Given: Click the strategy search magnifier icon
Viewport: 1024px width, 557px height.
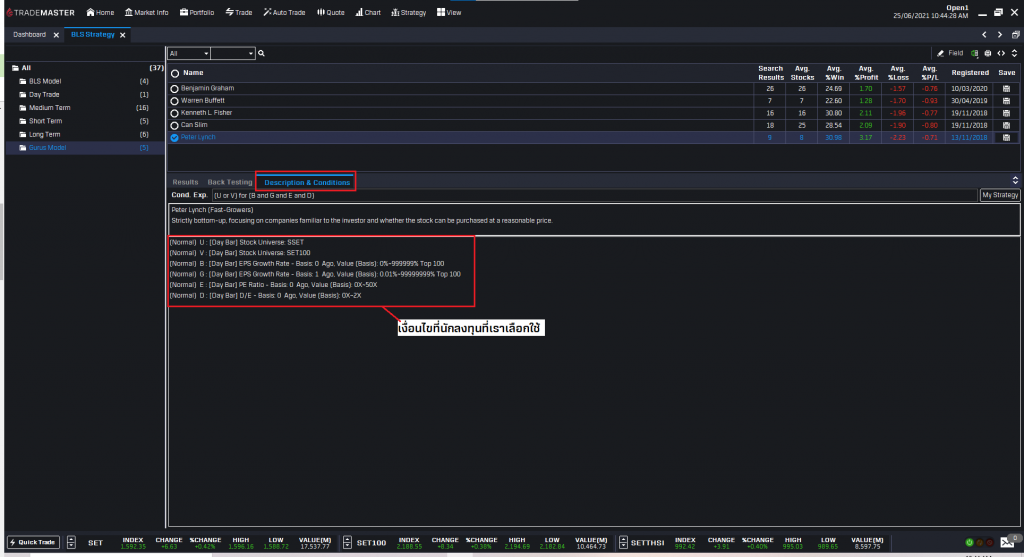Looking at the screenshot, I should [x=261, y=54].
